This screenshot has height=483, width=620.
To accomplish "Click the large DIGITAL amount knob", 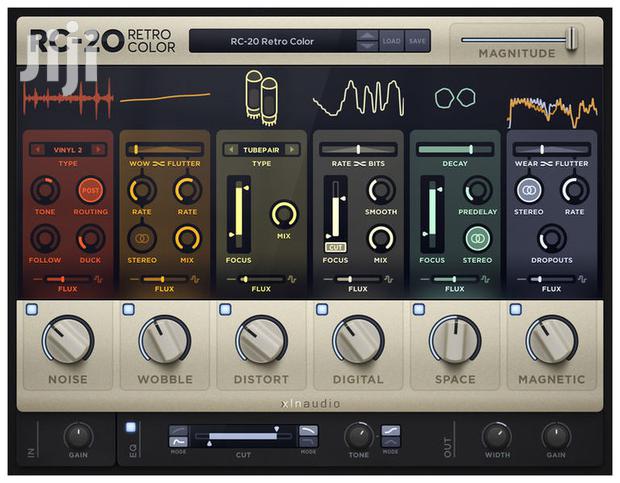I will click(x=358, y=340).
